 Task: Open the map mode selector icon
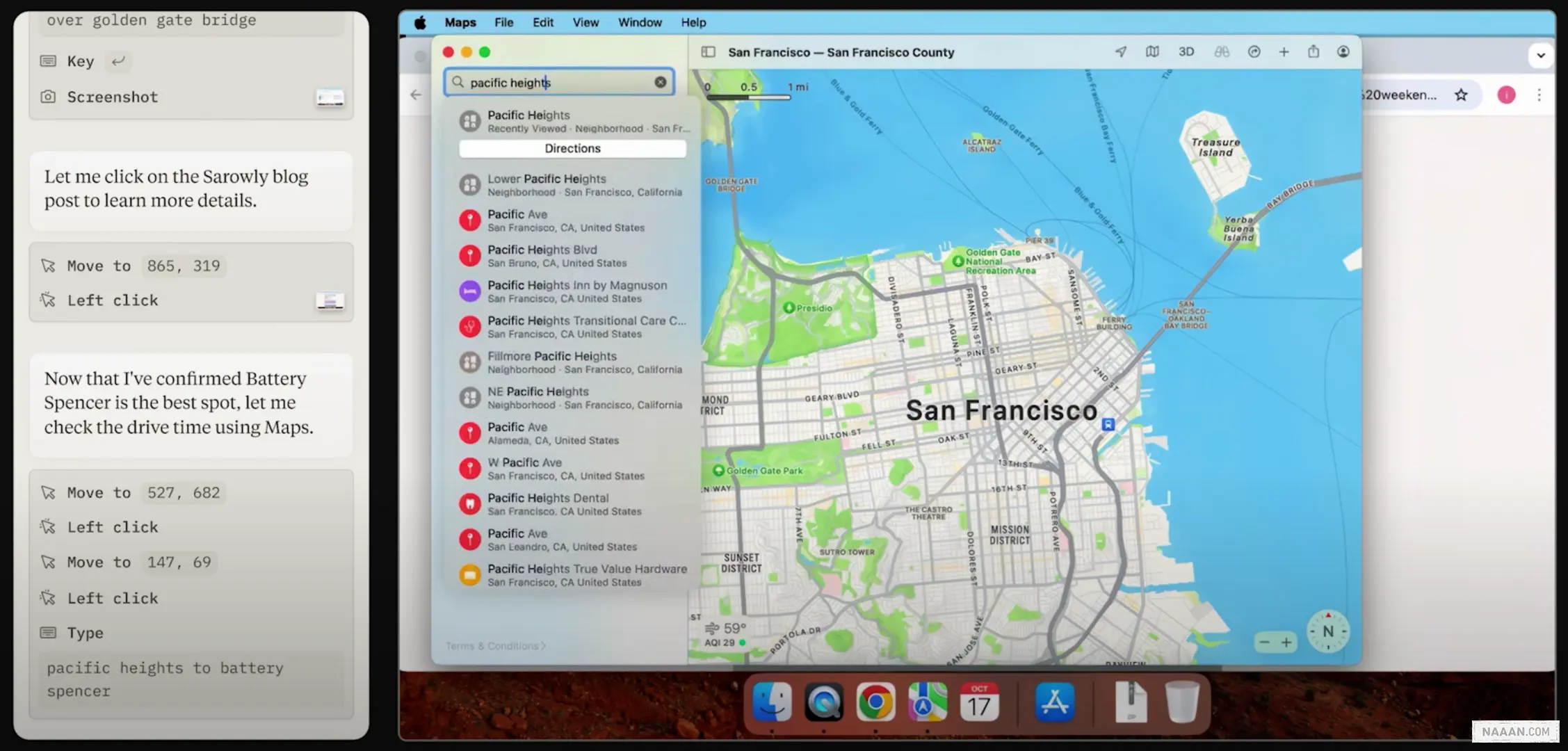click(x=1152, y=52)
